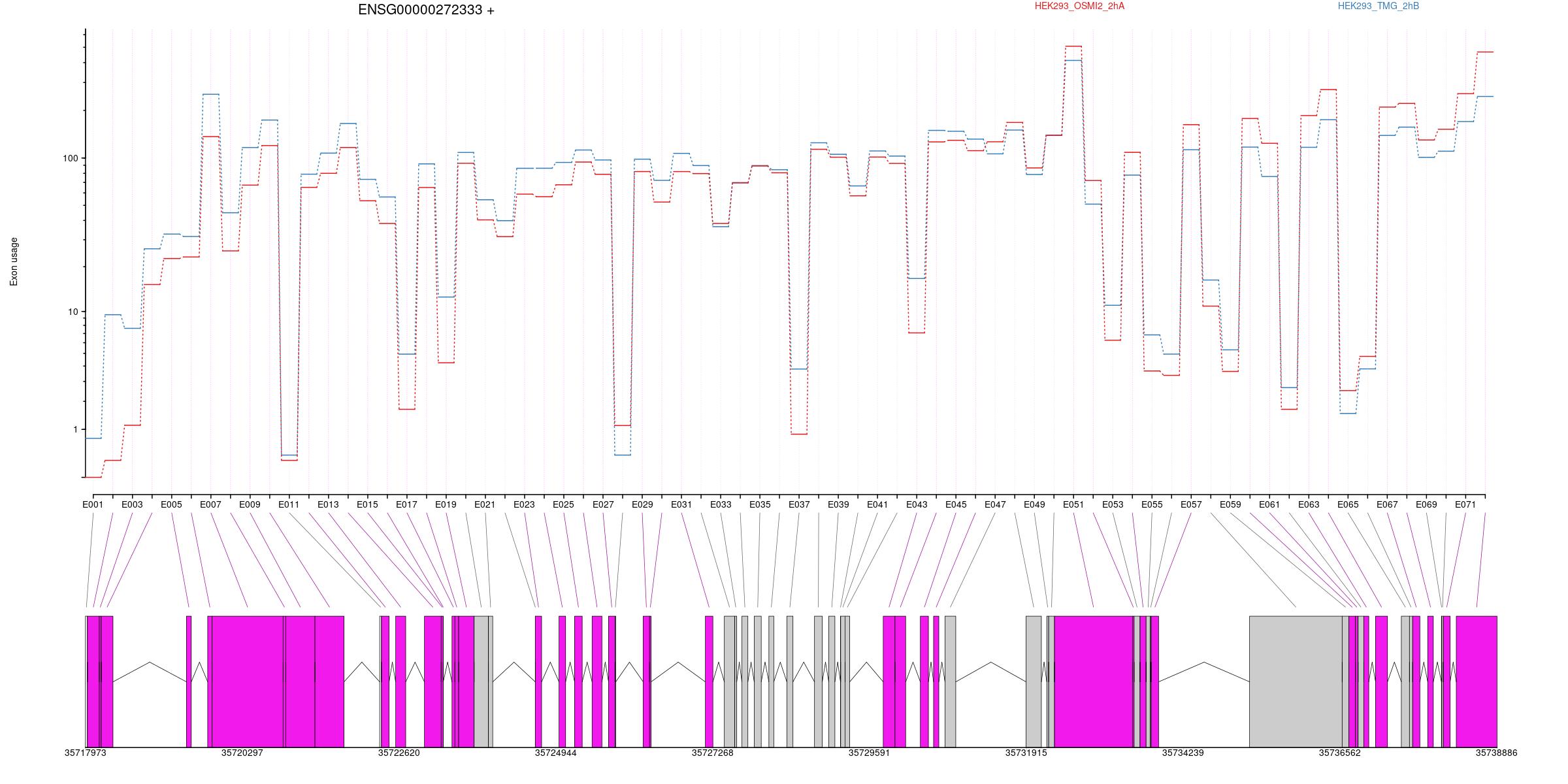Click exon label E027
This screenshot has width=1568, height=784.
click(x=603, y=504)
